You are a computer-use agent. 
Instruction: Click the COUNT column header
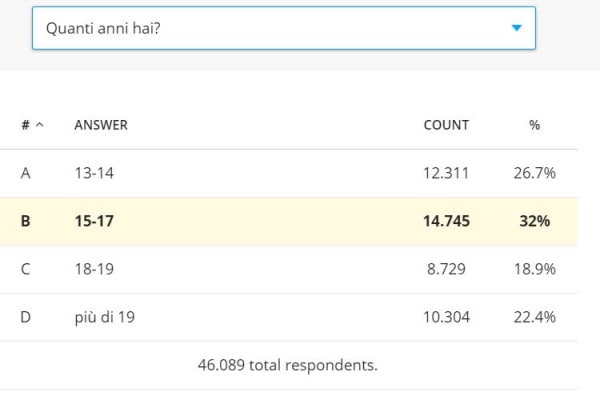coord(446,125)
